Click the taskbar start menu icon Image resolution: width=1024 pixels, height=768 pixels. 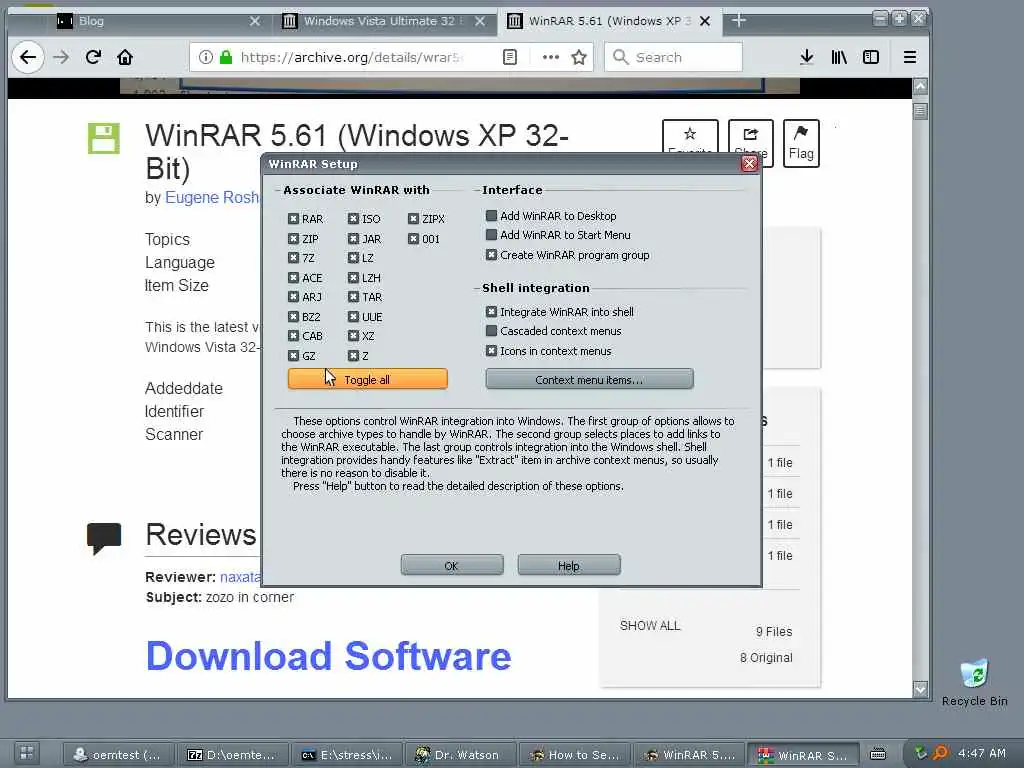pos(27,752)
